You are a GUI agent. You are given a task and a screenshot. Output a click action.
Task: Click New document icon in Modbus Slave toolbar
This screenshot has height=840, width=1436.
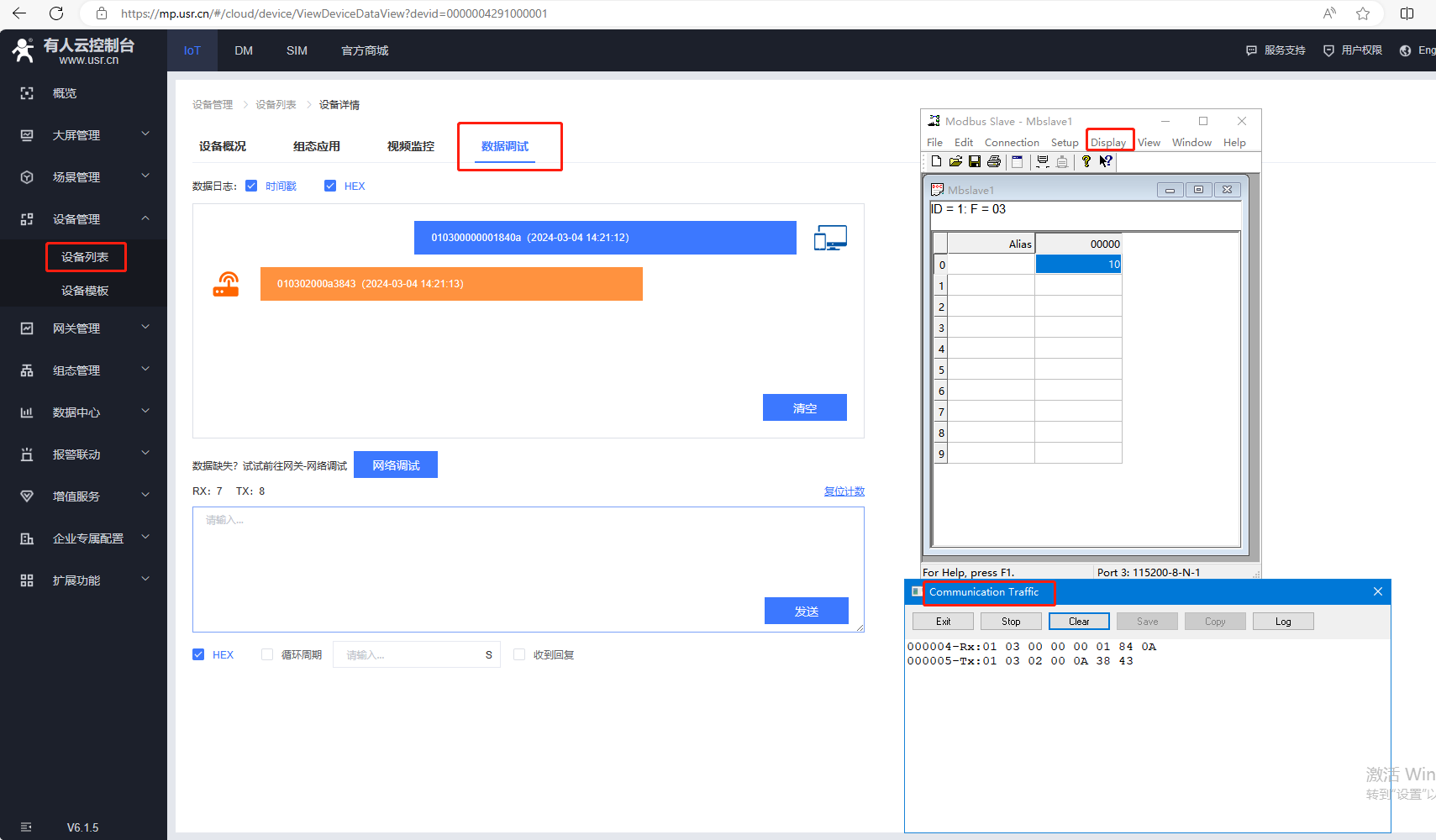coord(936,161)
